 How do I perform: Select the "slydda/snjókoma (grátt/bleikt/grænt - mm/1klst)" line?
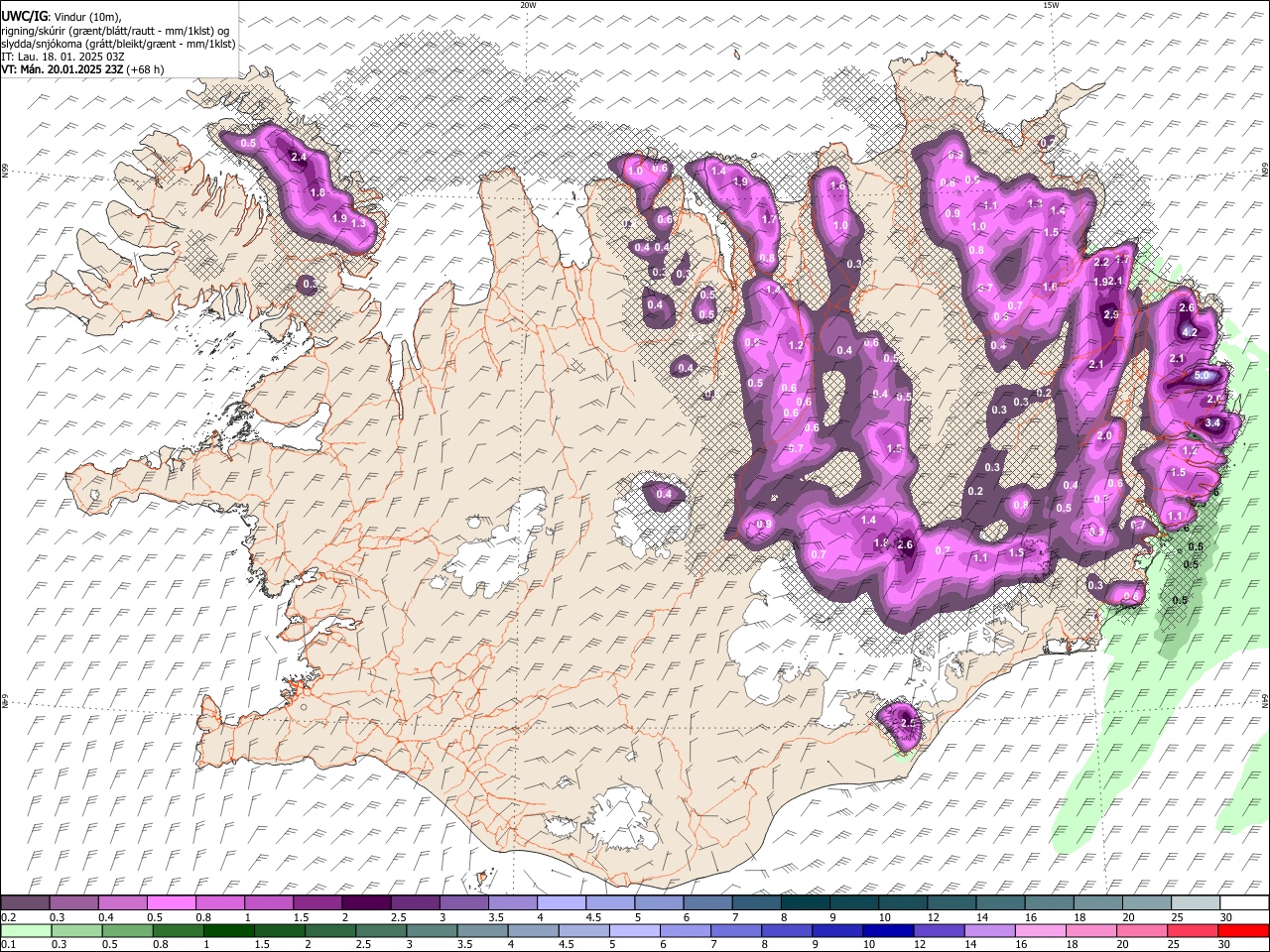118,45
